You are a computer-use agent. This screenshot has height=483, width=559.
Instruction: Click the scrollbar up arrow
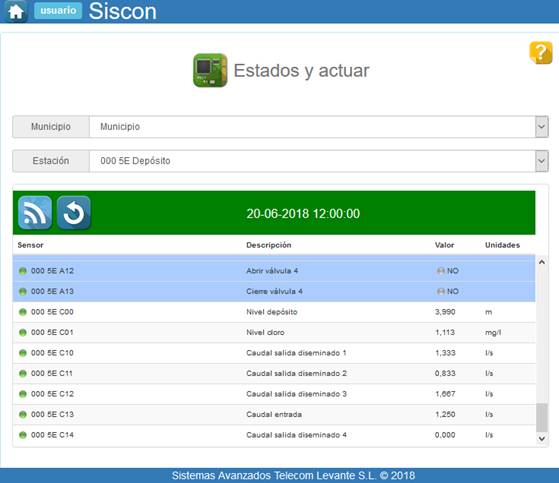tap(542, 262)
